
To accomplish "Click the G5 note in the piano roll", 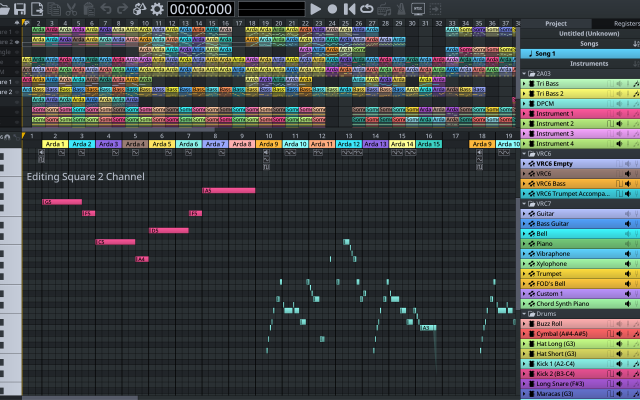I will pos(62,202).
